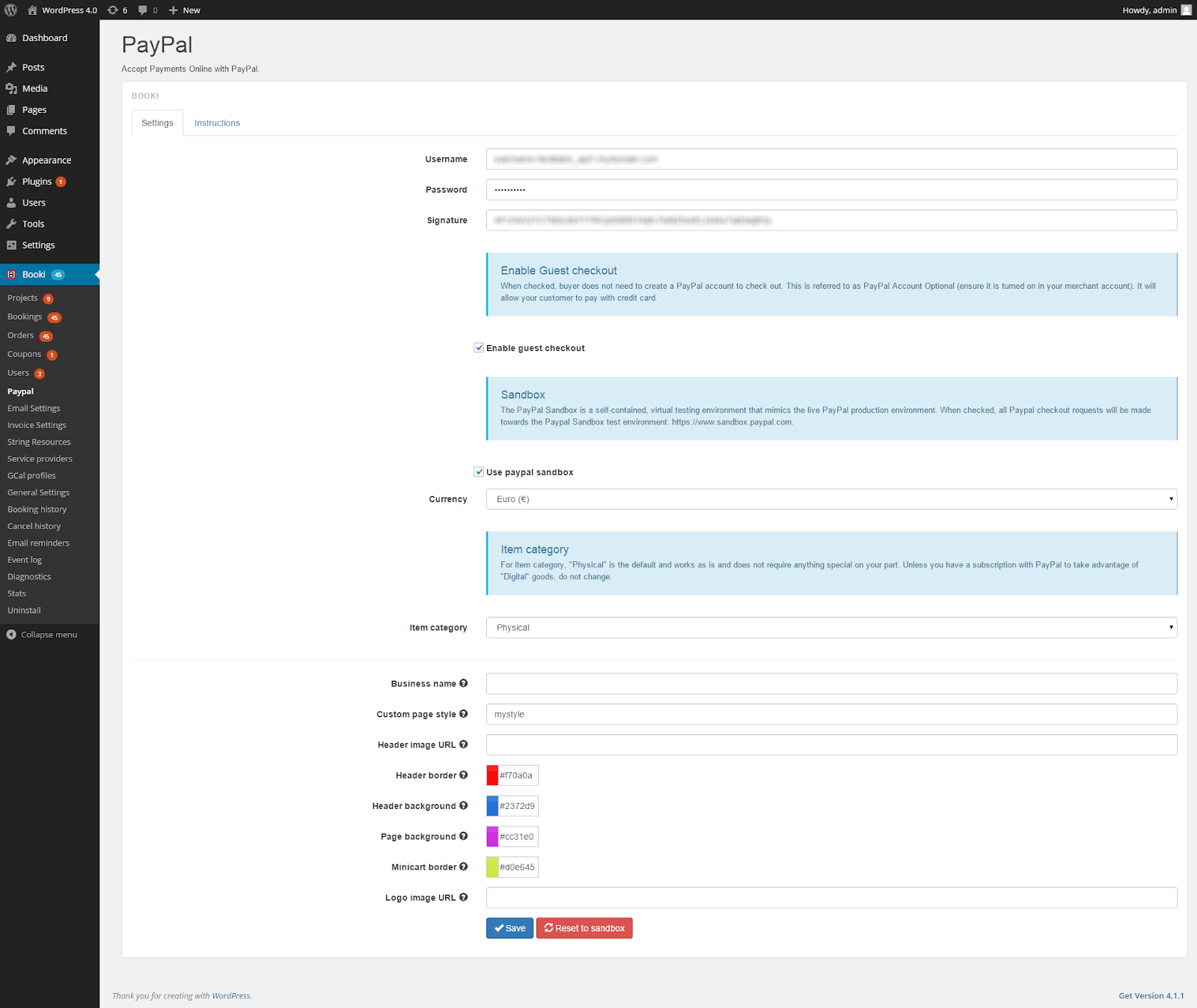Open Coupons submenu item

(24, 354)
